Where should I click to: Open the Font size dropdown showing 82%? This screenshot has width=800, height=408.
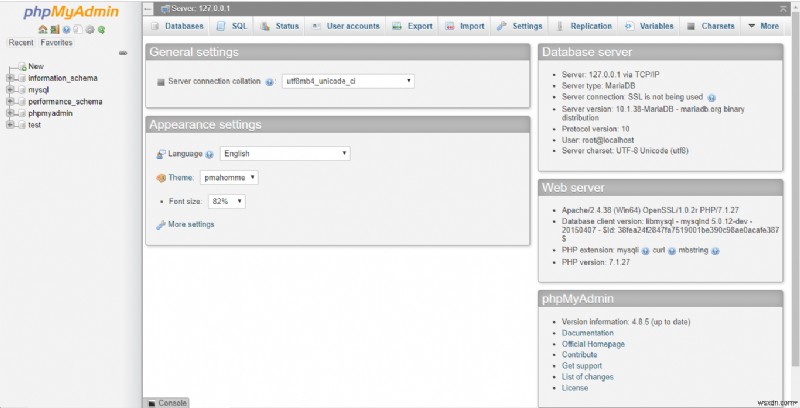226,201
